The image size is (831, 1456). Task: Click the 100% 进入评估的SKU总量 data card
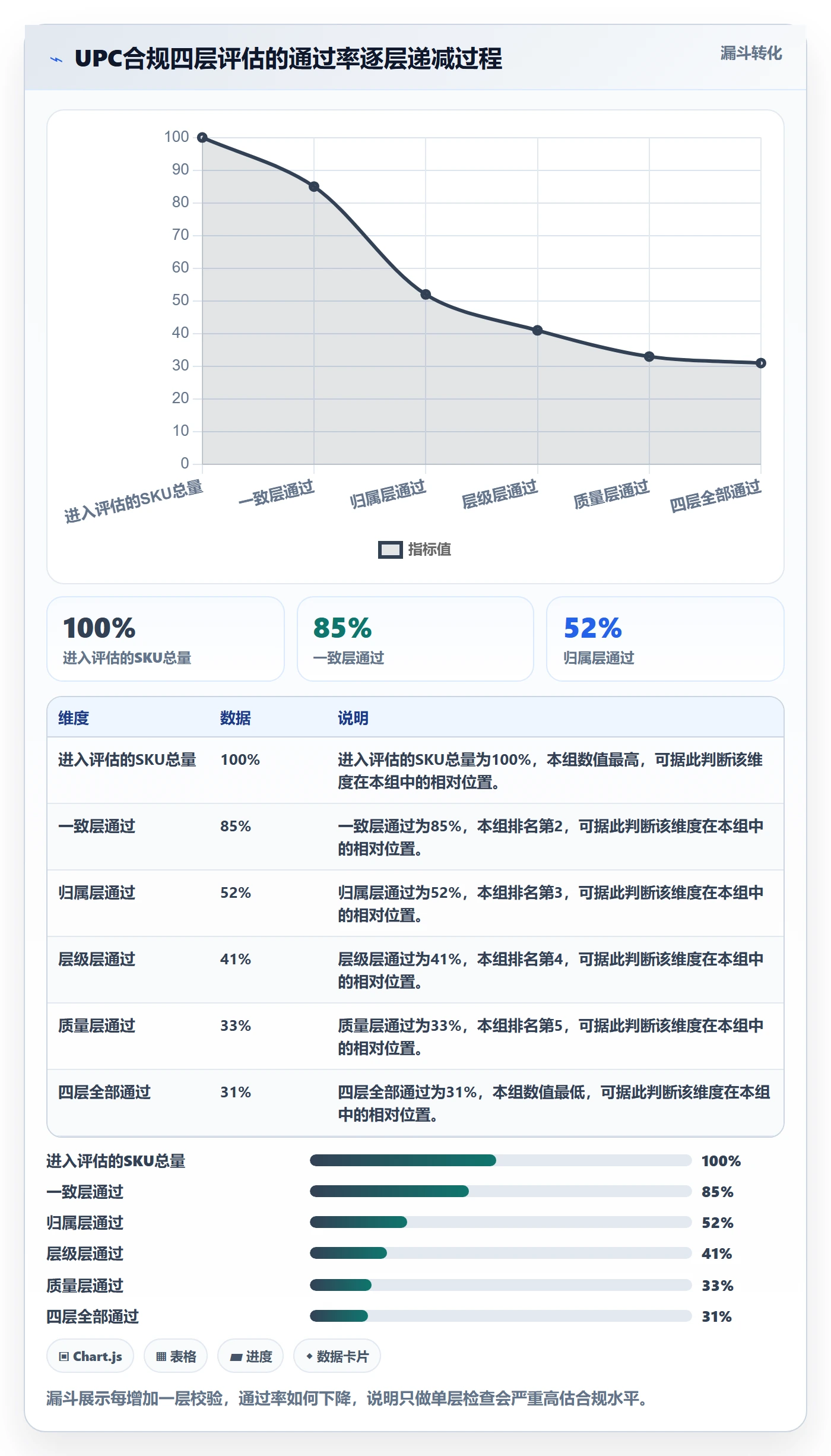pyautogui.click(x=166, y=639)
